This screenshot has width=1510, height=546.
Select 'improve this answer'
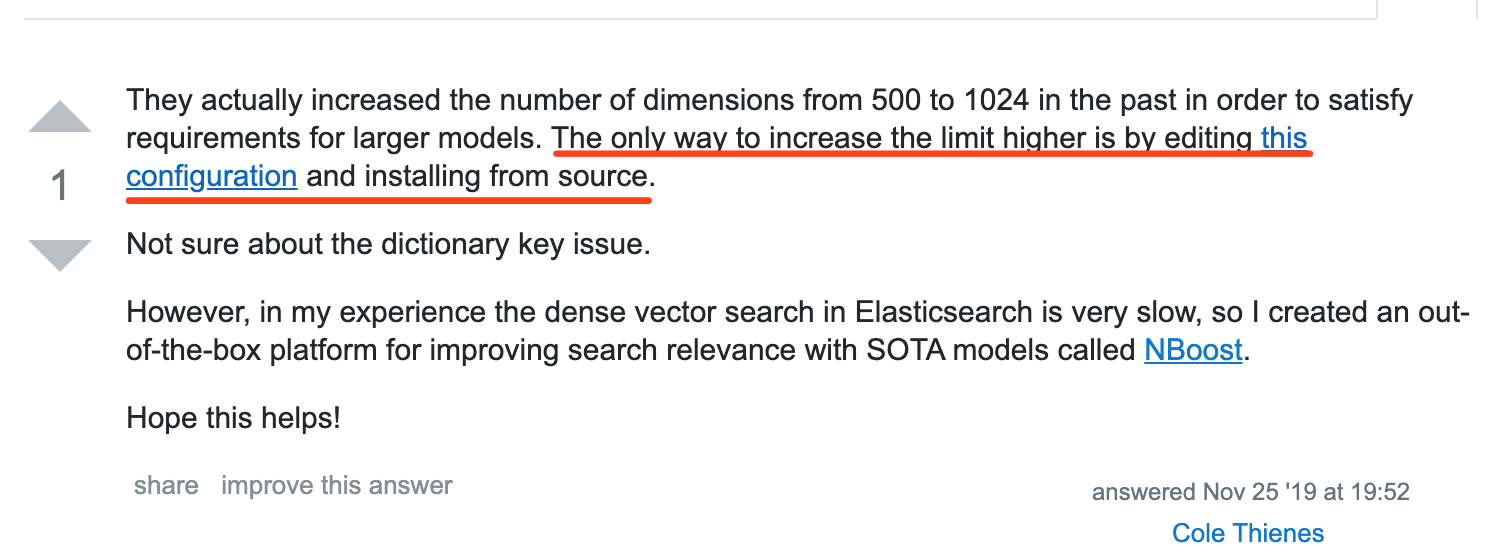[337, 486]
